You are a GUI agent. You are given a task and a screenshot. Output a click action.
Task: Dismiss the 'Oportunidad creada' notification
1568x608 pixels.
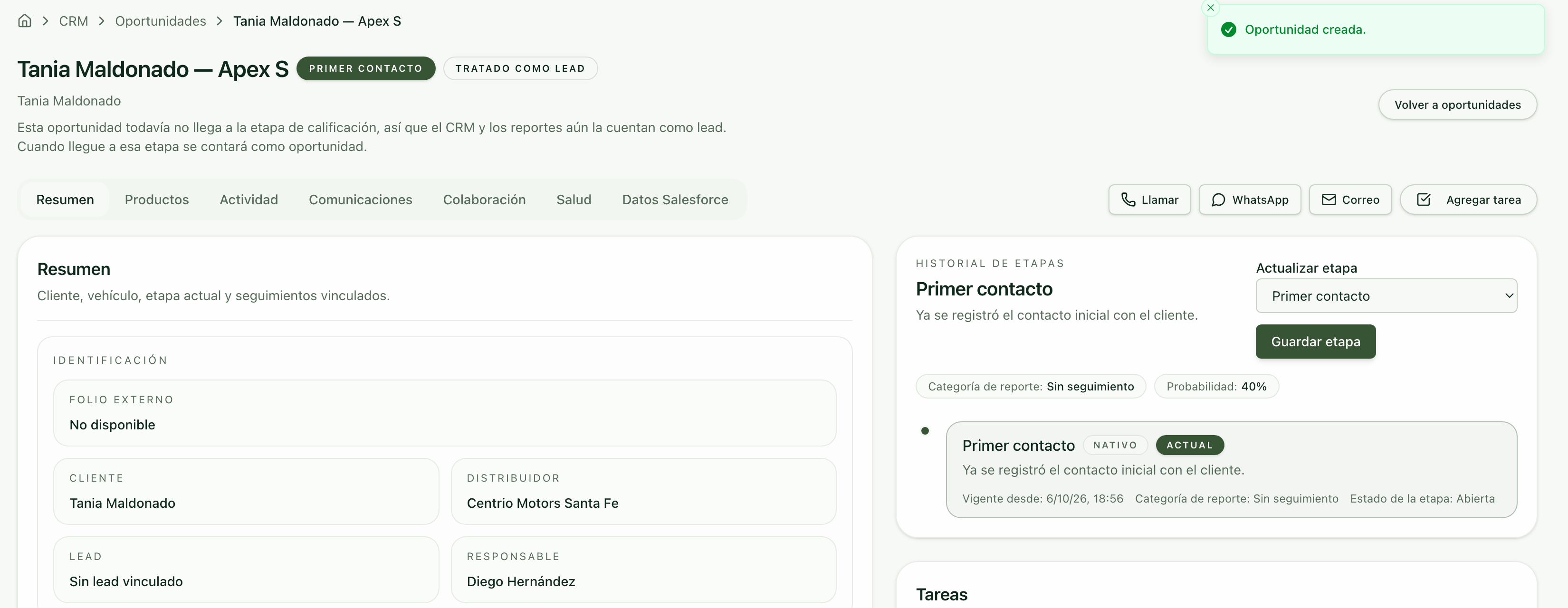[1210, 8]
